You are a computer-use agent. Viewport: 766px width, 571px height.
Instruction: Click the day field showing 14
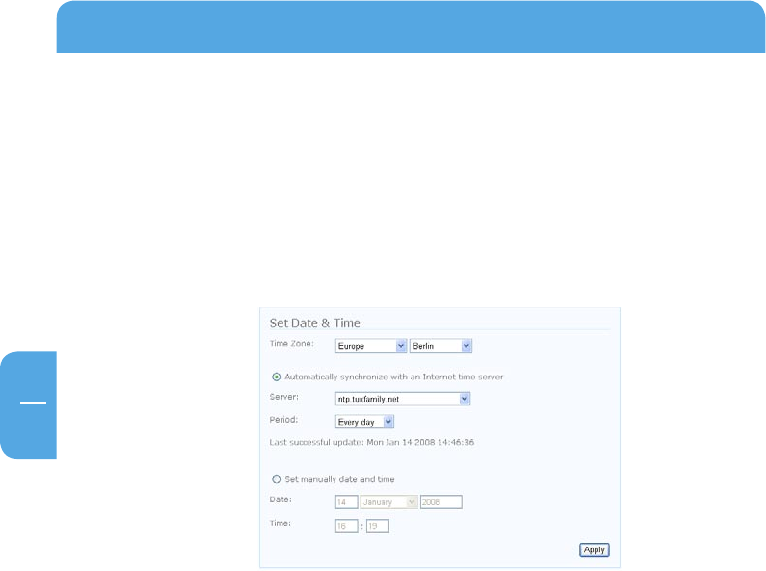pos(346,502)
